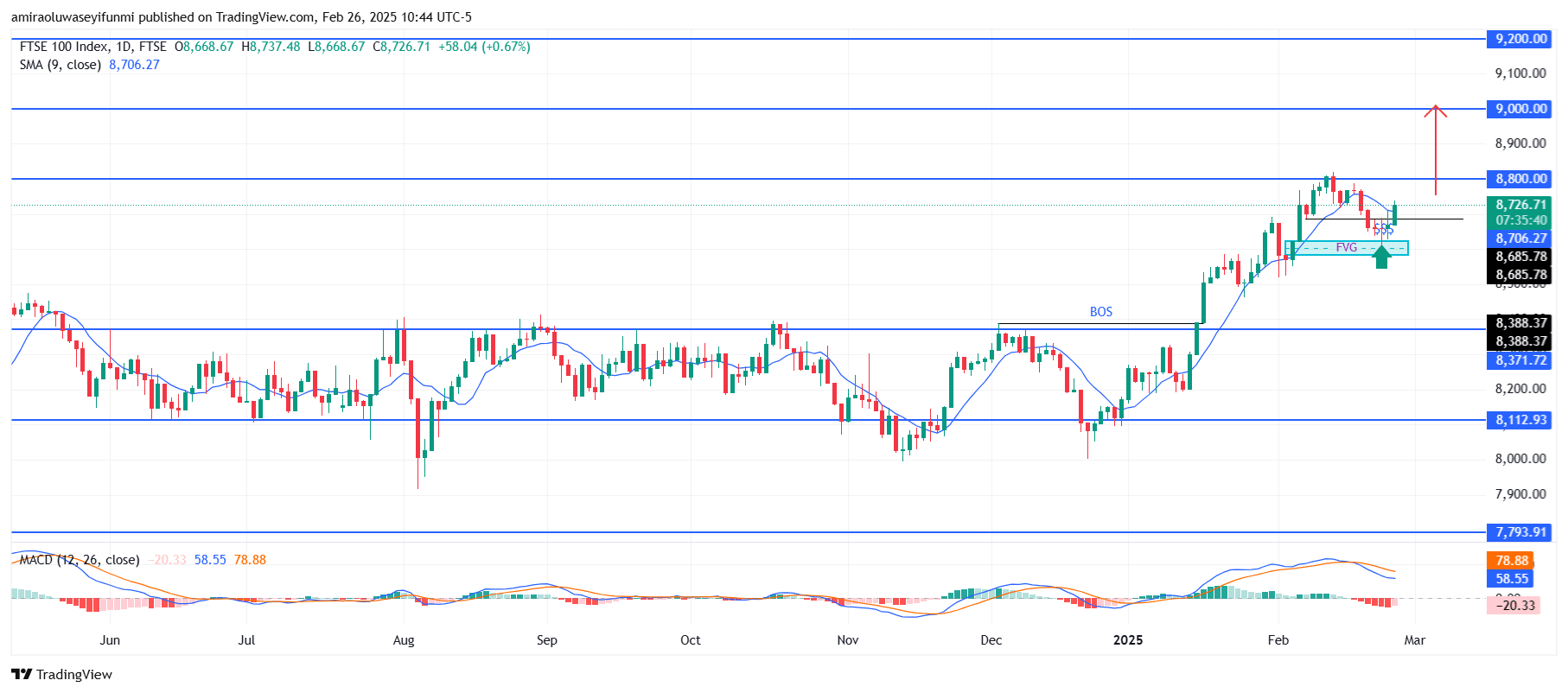Click the Mar month label on time axis
Viewport: 1568px width, 693px height.
[1415, 640]
